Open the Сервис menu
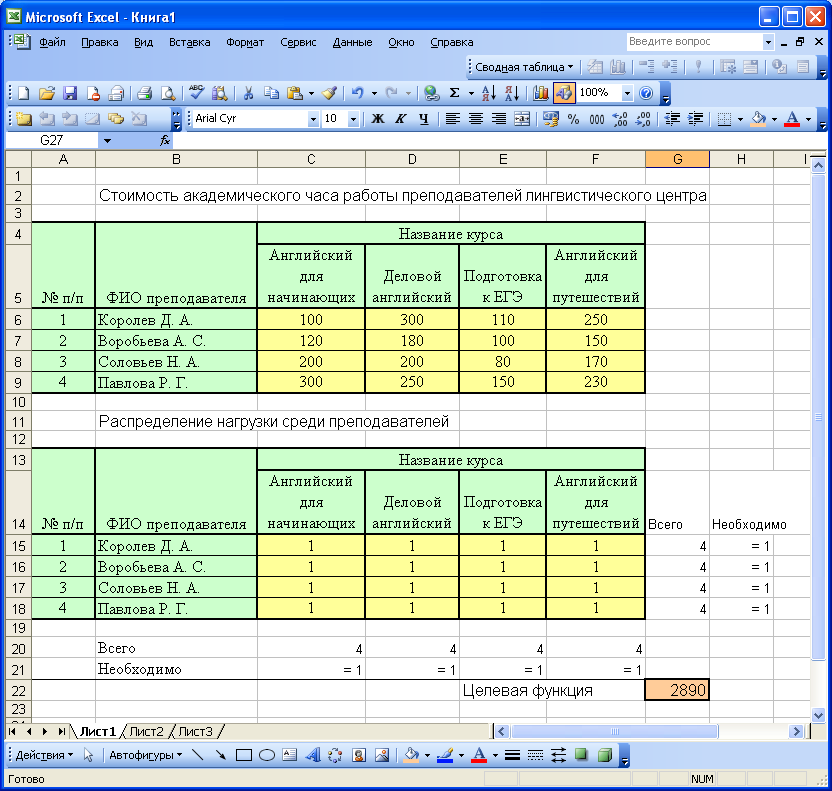Screen dimensions: 832x791 (298, 42)
